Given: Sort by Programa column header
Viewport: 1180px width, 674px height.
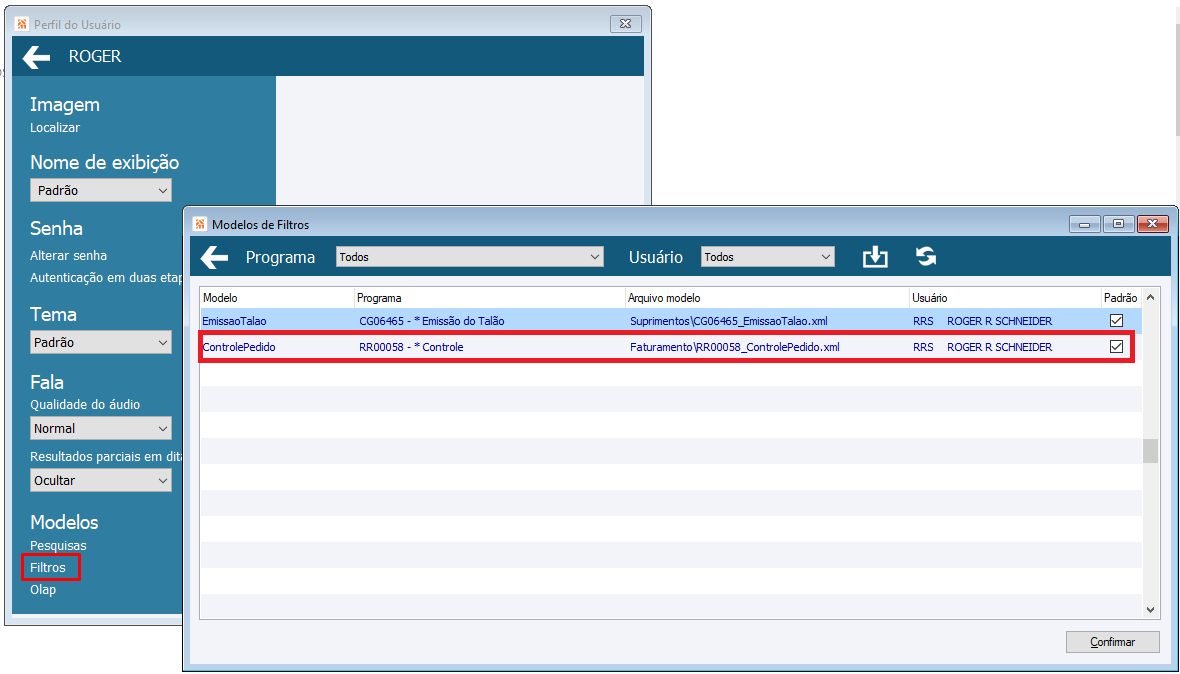Looking at the screenshot, I should (490, 298).
